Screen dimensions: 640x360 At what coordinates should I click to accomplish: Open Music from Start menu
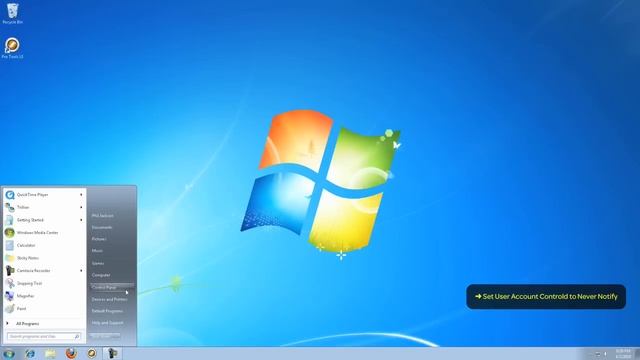point(97,251)
